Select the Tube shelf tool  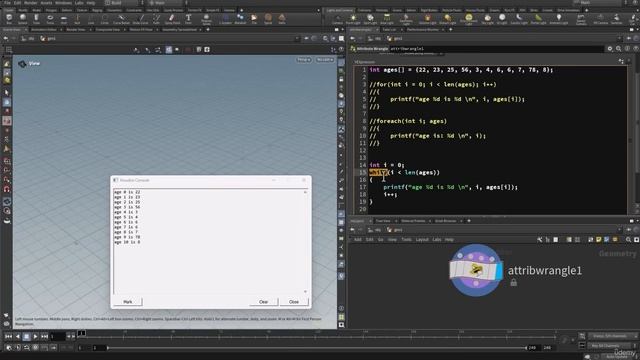coord(36,19)
